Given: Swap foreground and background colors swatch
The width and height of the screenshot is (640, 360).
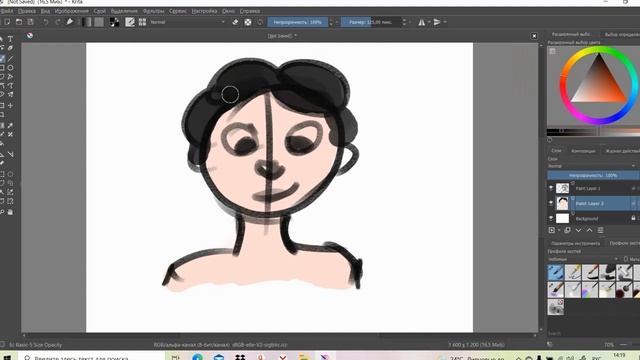Looking at the screenshot, I should pyautogui.click(x=115, y=22).
